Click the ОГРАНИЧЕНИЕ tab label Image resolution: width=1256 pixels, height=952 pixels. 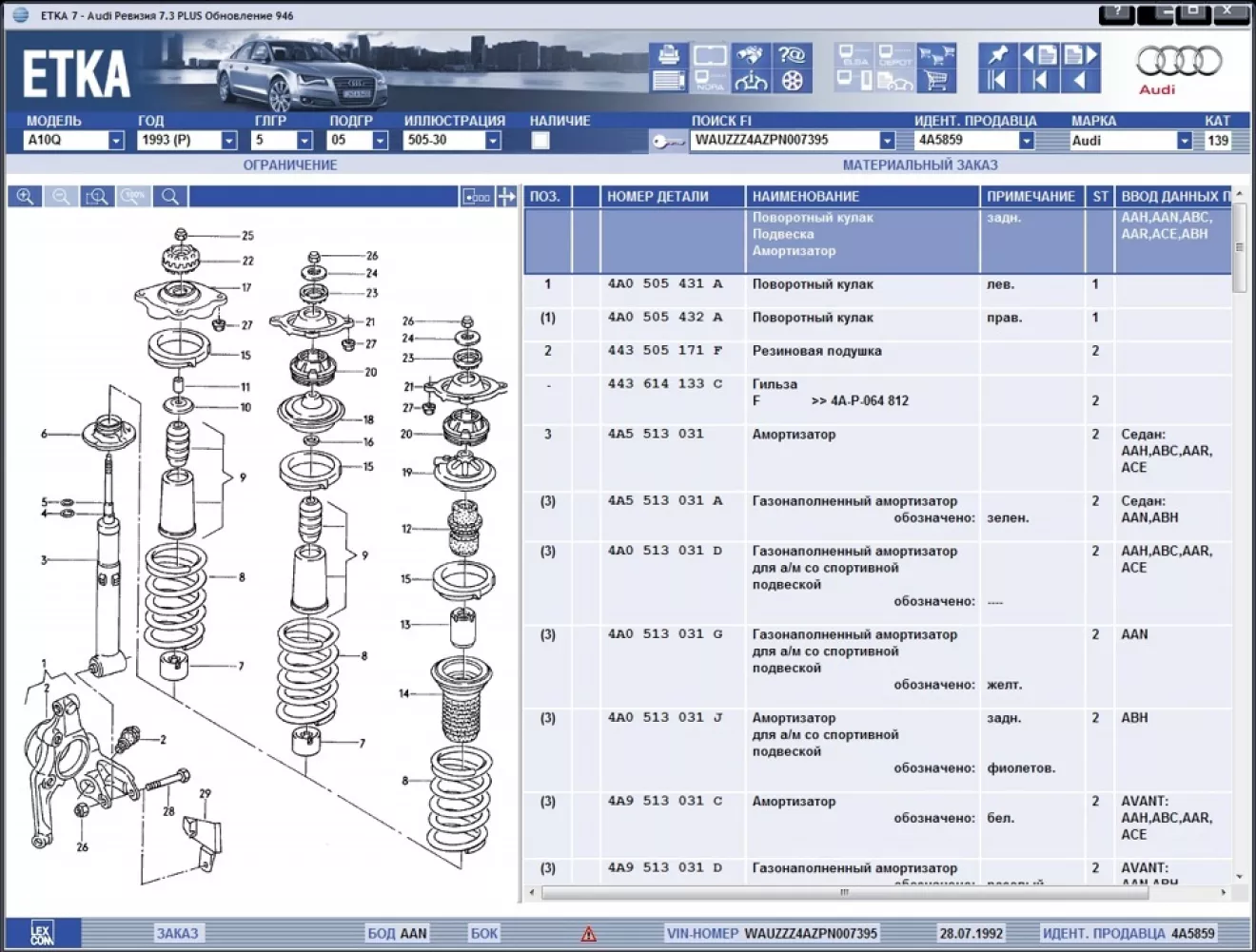pos(289,165)
